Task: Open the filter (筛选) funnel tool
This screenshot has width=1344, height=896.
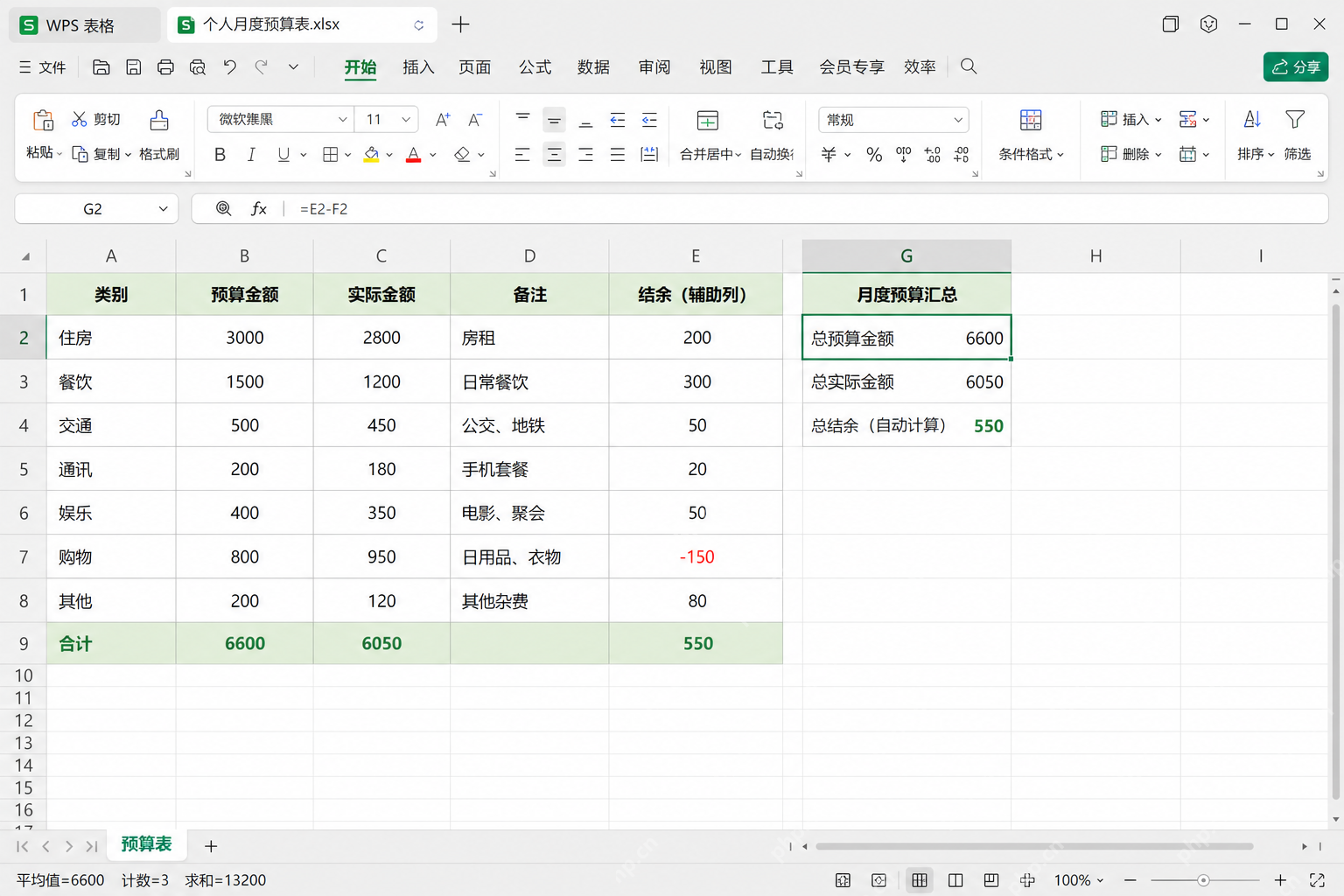Action: click(1297, 136)
